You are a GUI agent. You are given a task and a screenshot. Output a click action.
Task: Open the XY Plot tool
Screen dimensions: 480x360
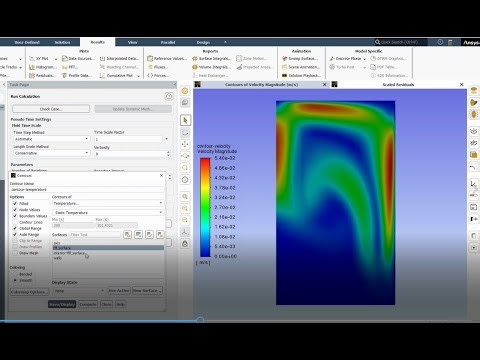(39, 59)
